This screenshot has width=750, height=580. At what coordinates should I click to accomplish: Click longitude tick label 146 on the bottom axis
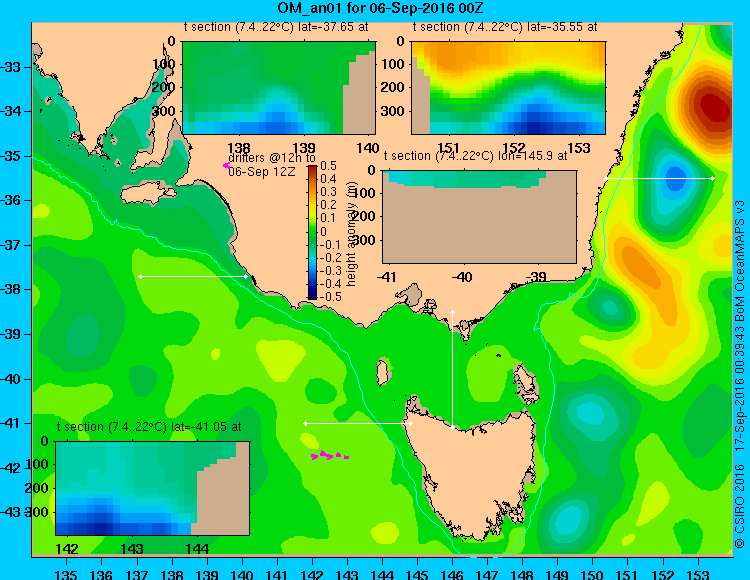click(x=452, y=574)
